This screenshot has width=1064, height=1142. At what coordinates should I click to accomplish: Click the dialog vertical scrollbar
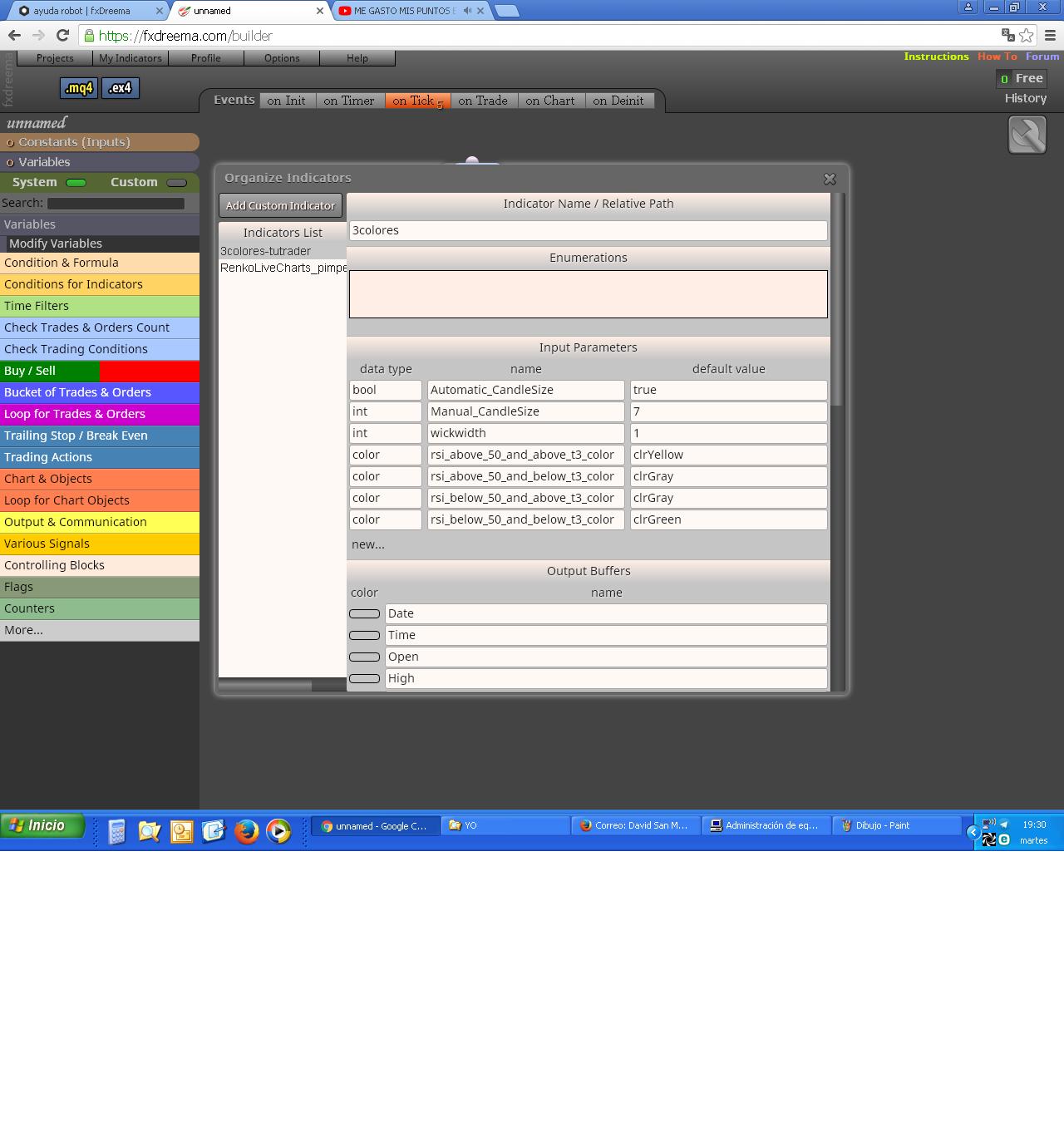(x=837, y=300)
